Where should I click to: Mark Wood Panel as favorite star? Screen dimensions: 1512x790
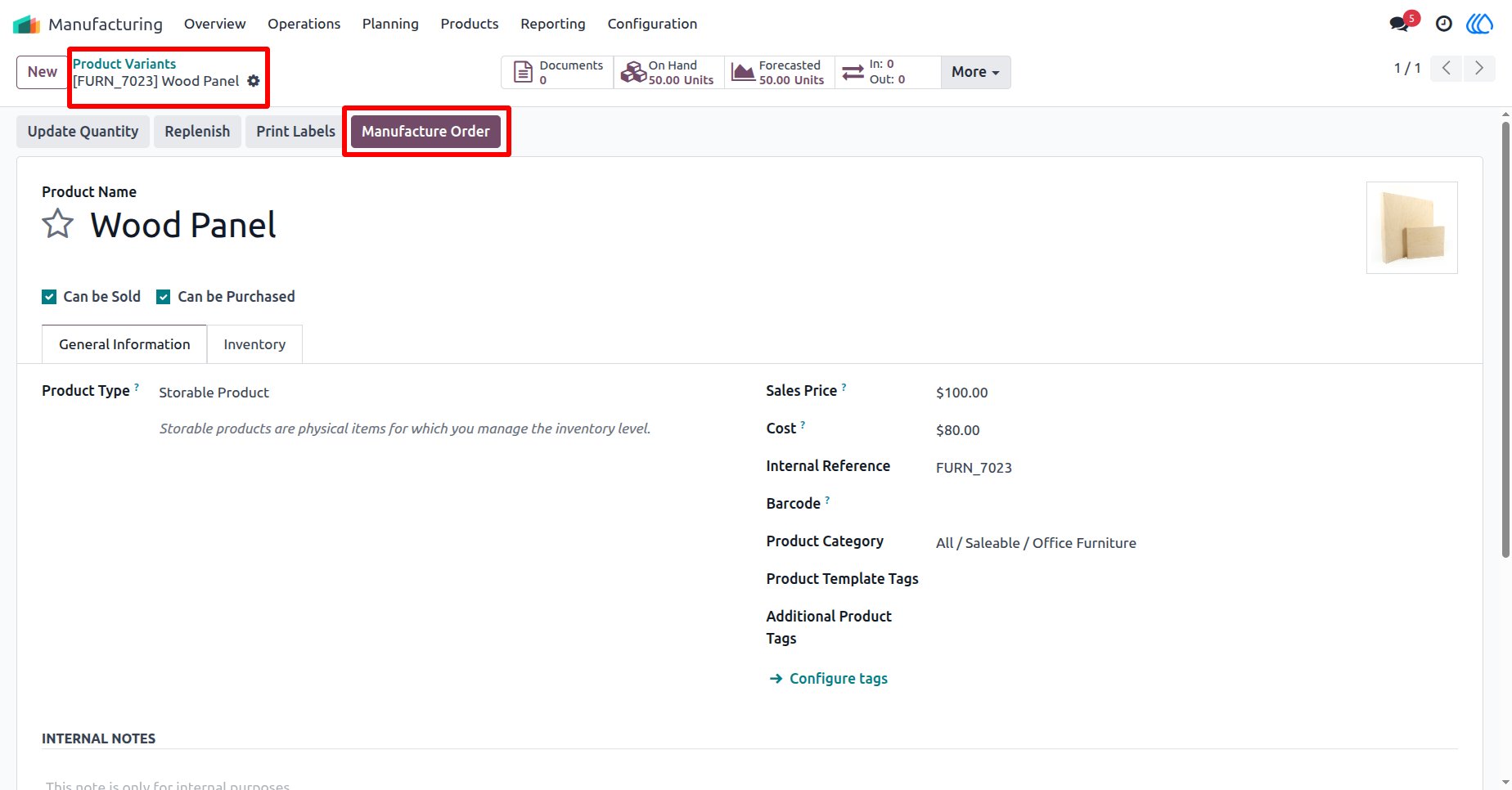[x=58, y=223]
